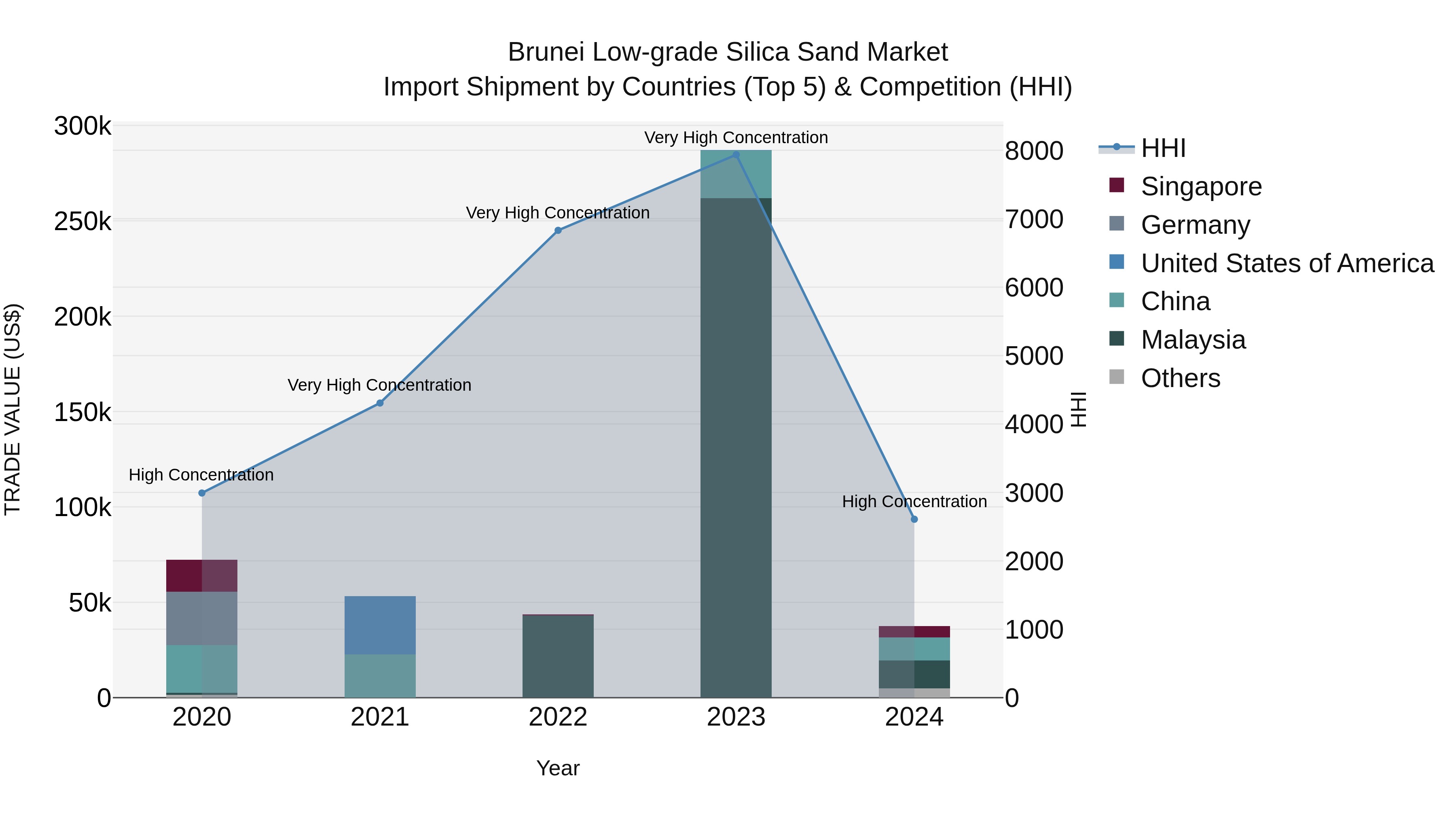Click the 2021 x-axis tick label

[380, 717]
